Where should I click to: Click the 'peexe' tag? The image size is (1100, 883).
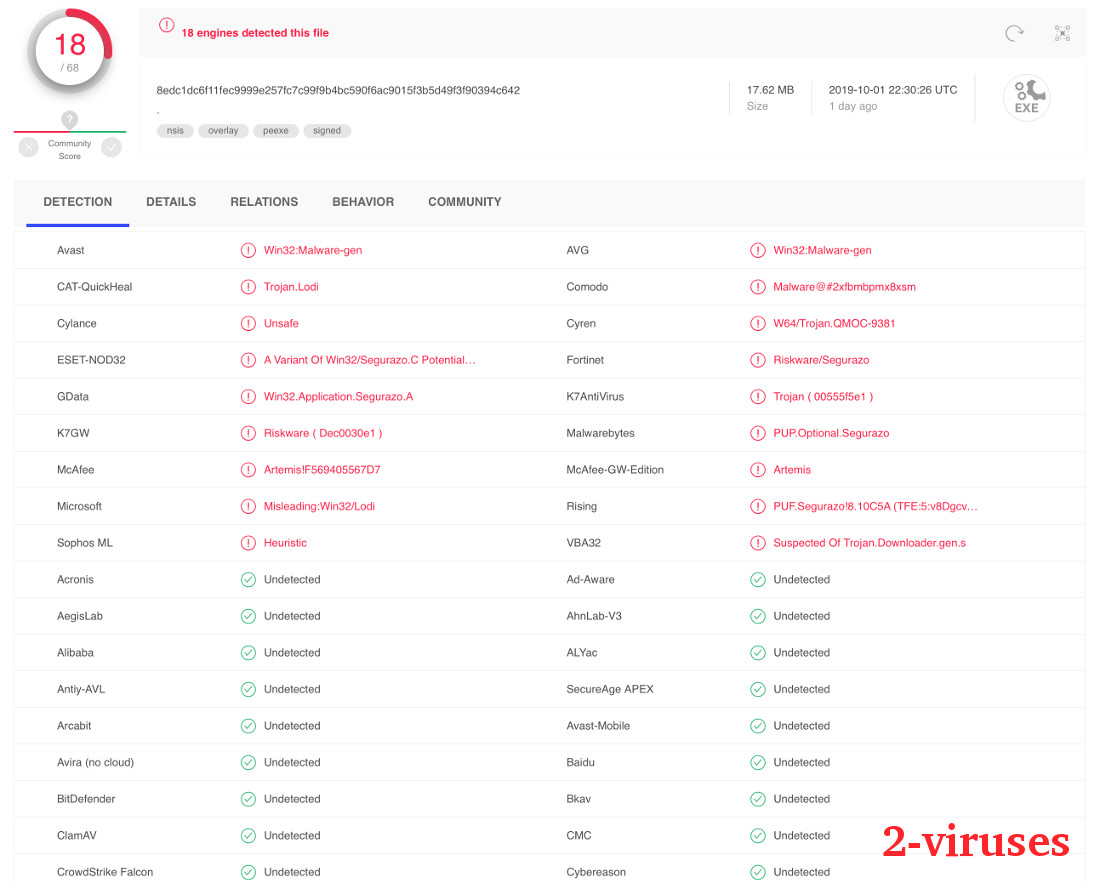coord(276,130)
